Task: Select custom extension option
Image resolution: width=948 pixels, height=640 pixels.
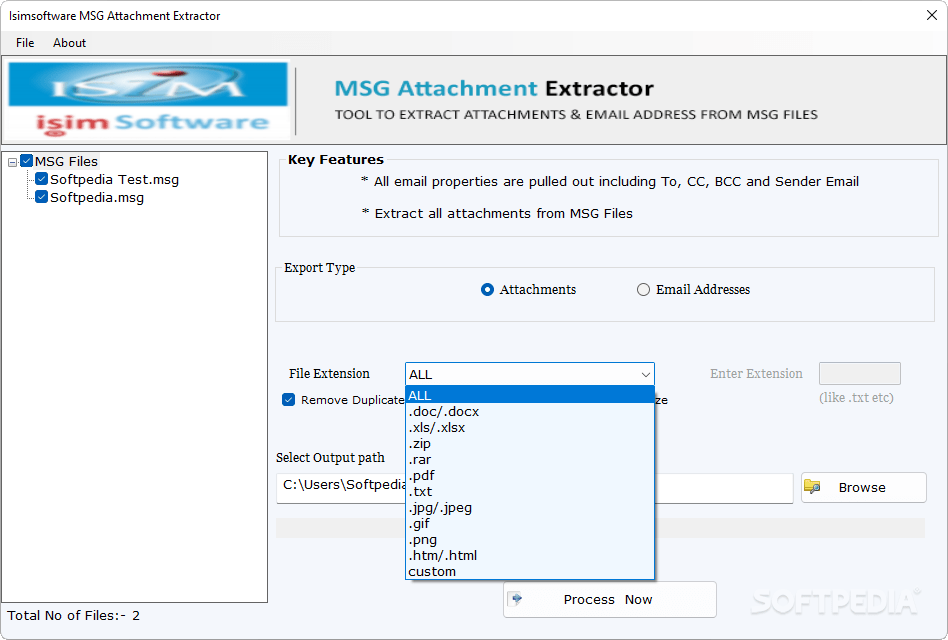Action: [530, 572]
